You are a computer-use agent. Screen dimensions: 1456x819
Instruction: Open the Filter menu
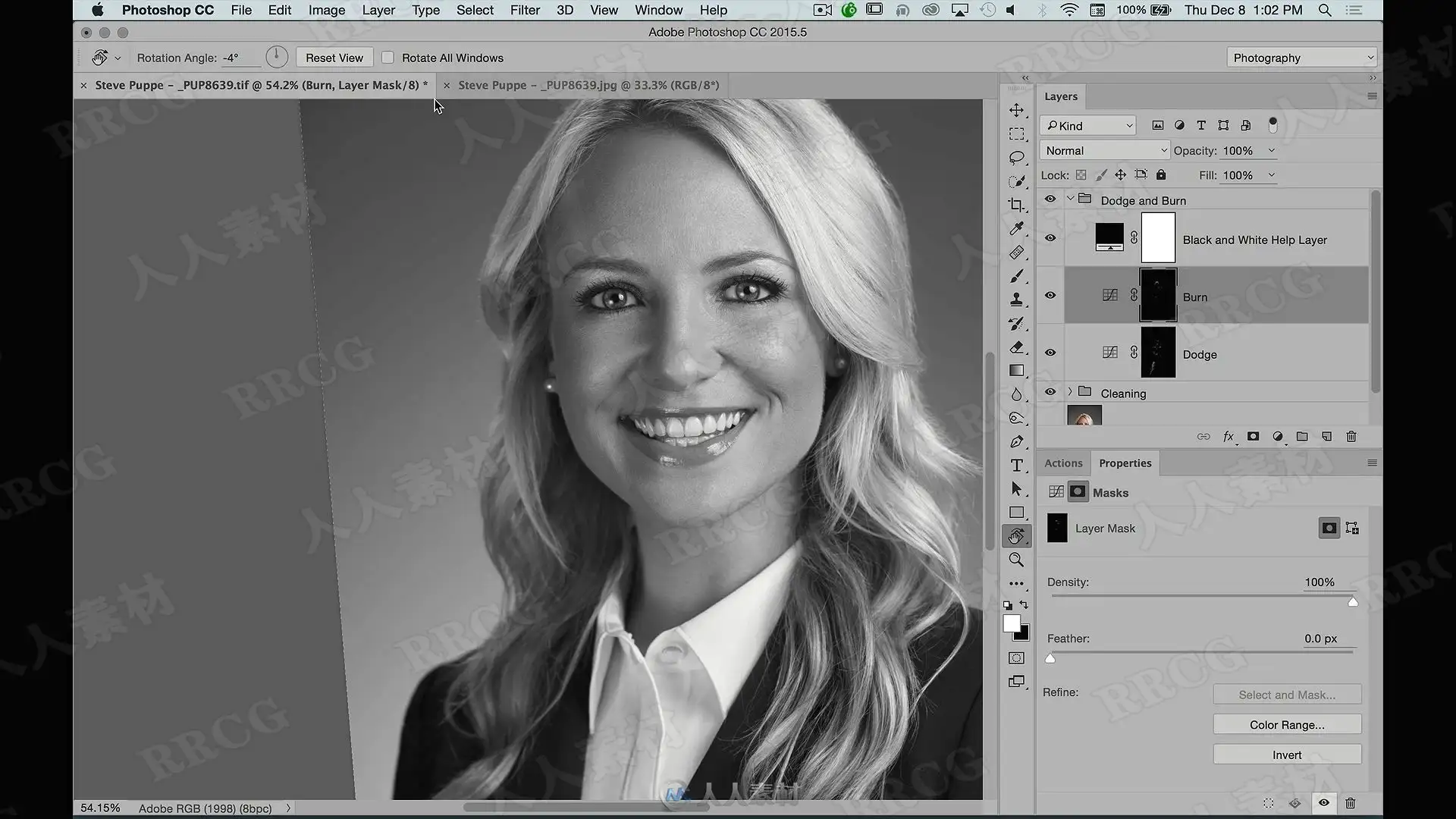point(525,10)
